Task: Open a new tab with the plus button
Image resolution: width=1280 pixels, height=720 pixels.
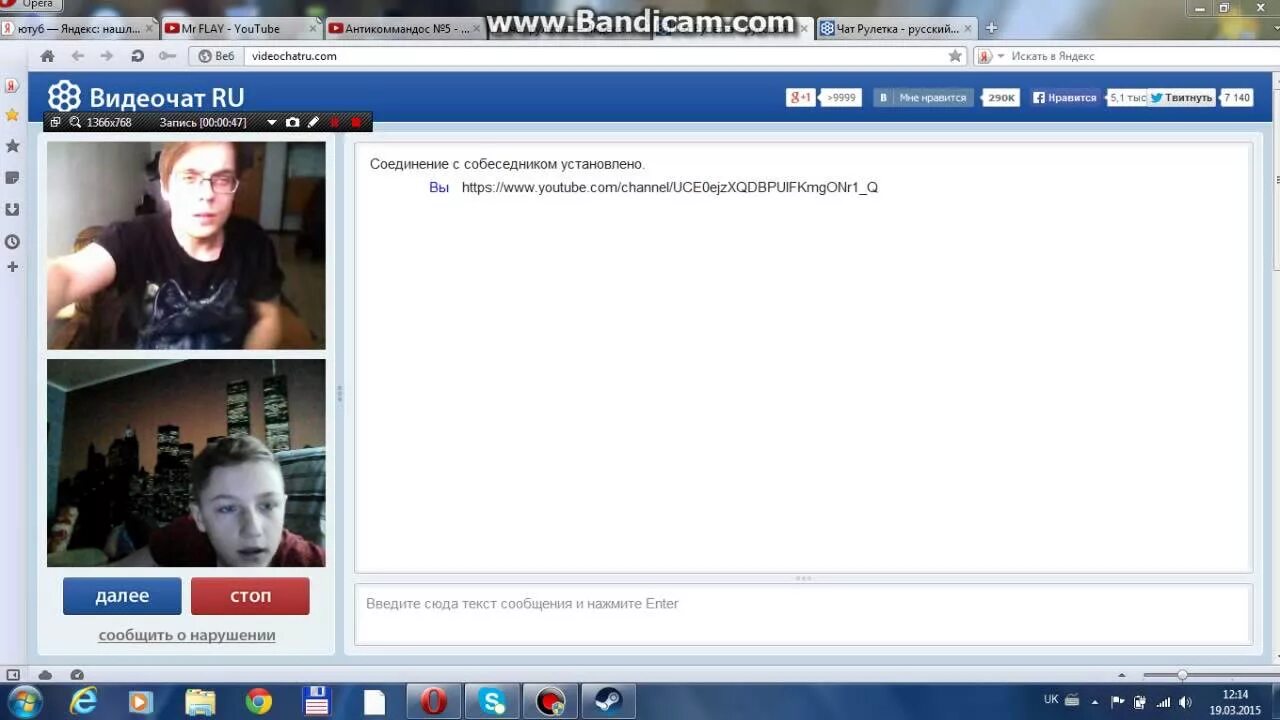Action: (x=991, y=28)
